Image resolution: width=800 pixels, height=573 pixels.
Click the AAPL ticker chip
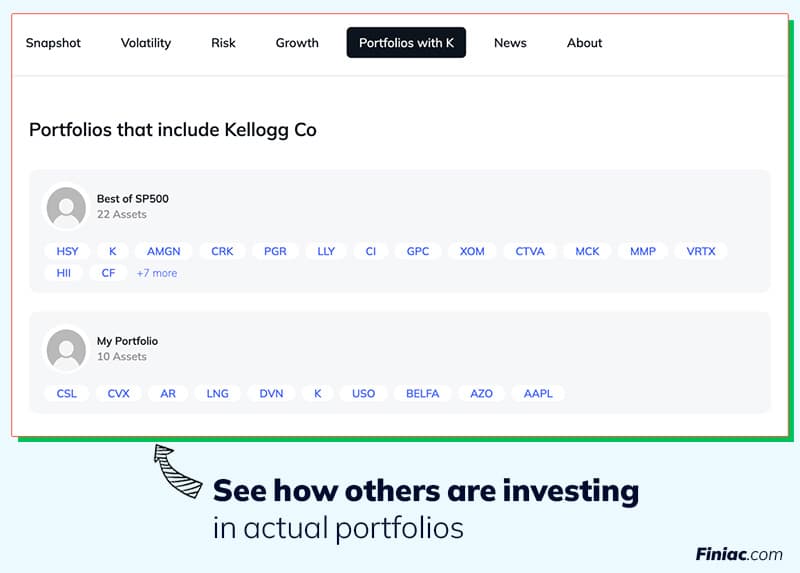click(538, 393)
